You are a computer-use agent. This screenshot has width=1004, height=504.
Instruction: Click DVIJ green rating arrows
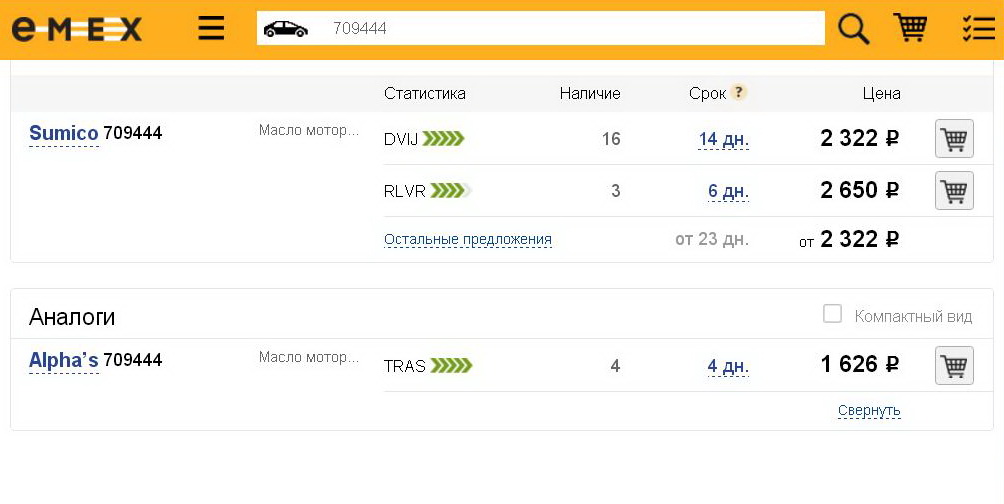[443, 138]
